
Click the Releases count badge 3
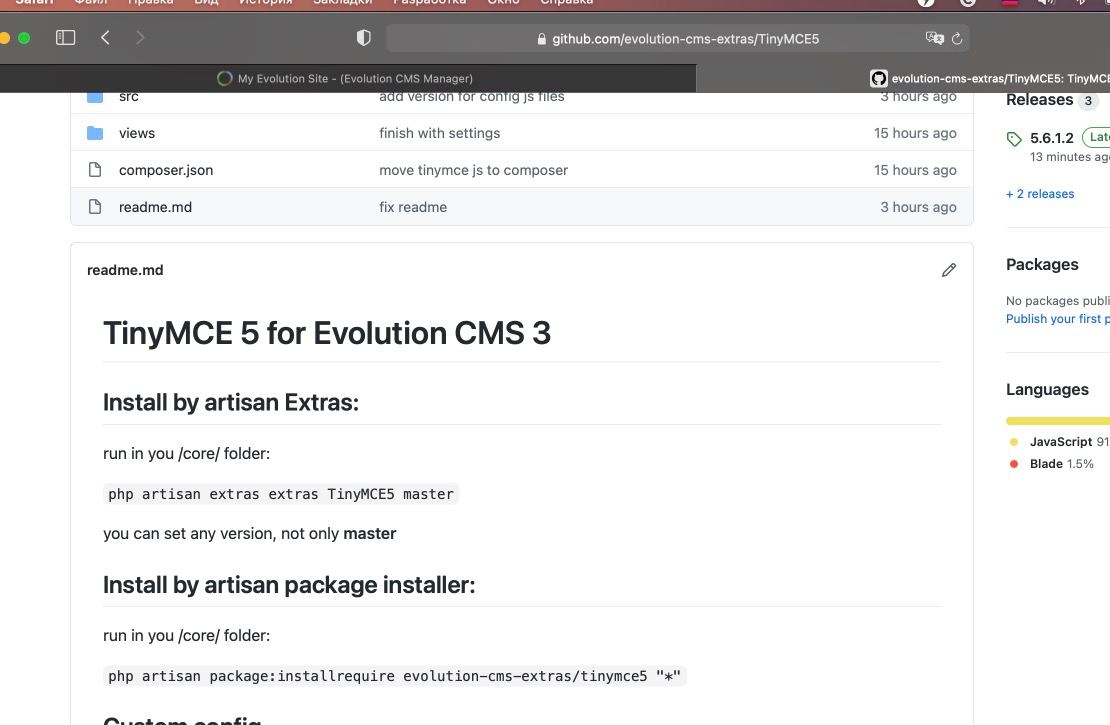tap(1088, 101)
